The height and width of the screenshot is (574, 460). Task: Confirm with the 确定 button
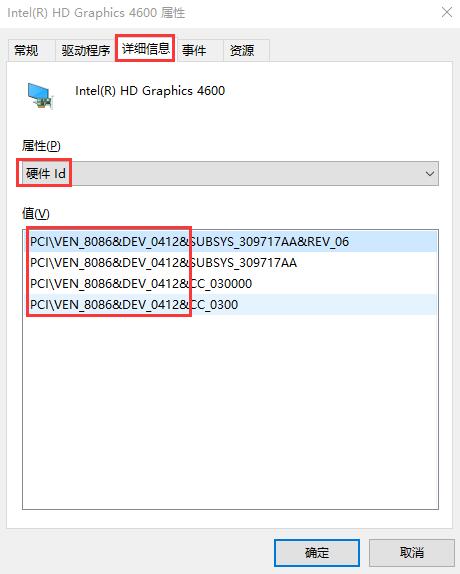(x=317, y=552)
